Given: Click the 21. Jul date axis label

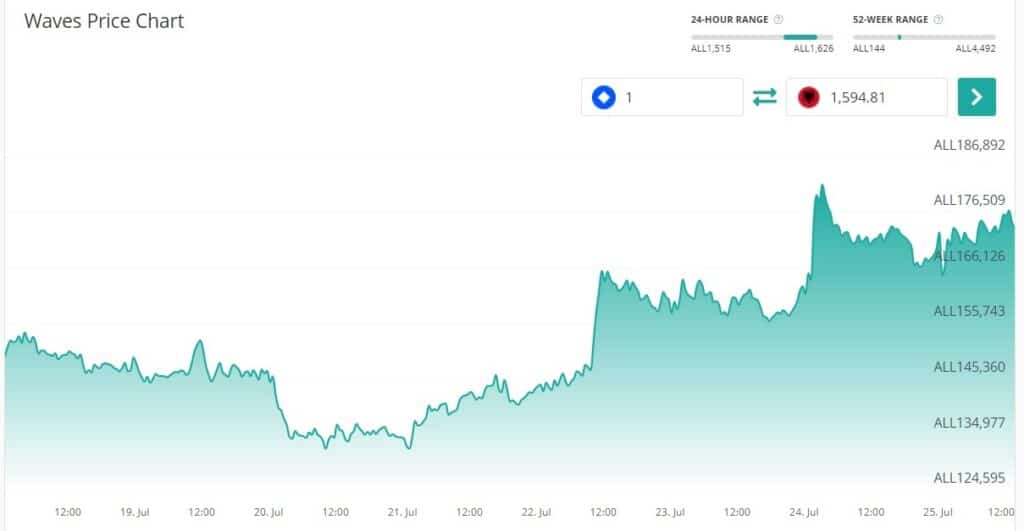Looking at the screenshot, I should point(402,512).
